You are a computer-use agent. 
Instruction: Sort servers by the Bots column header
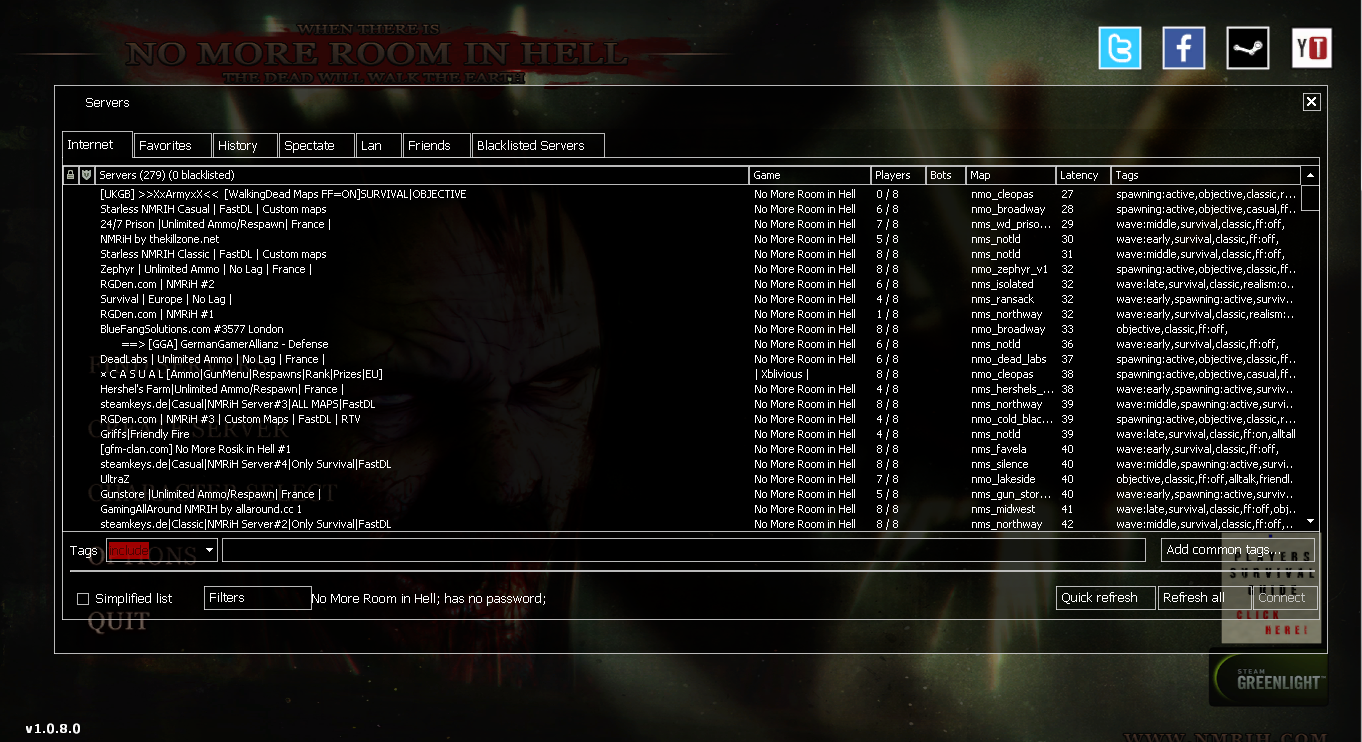click(x=946, y=175)
